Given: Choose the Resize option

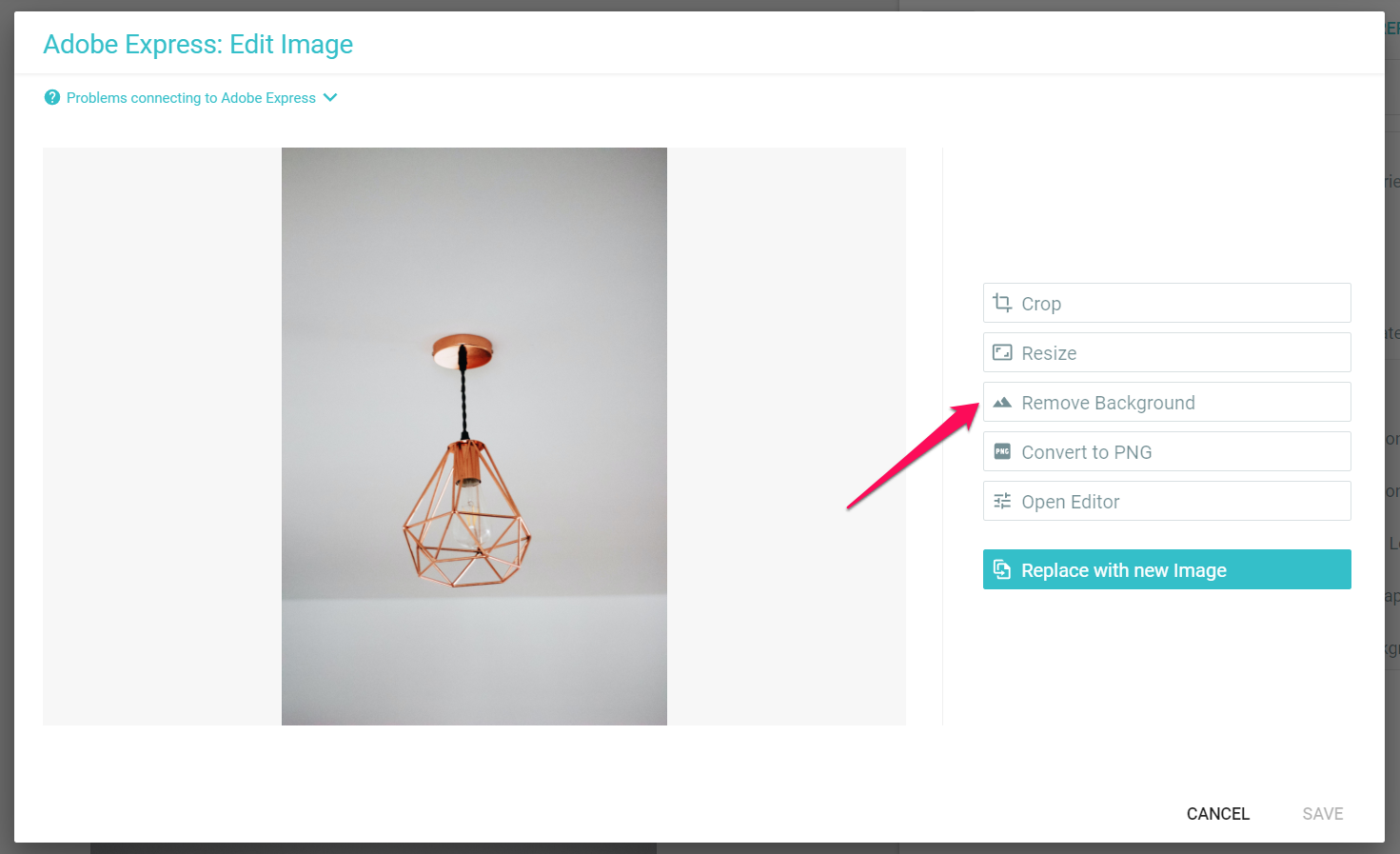Looking at the screenshot, I should point(1166,352).
